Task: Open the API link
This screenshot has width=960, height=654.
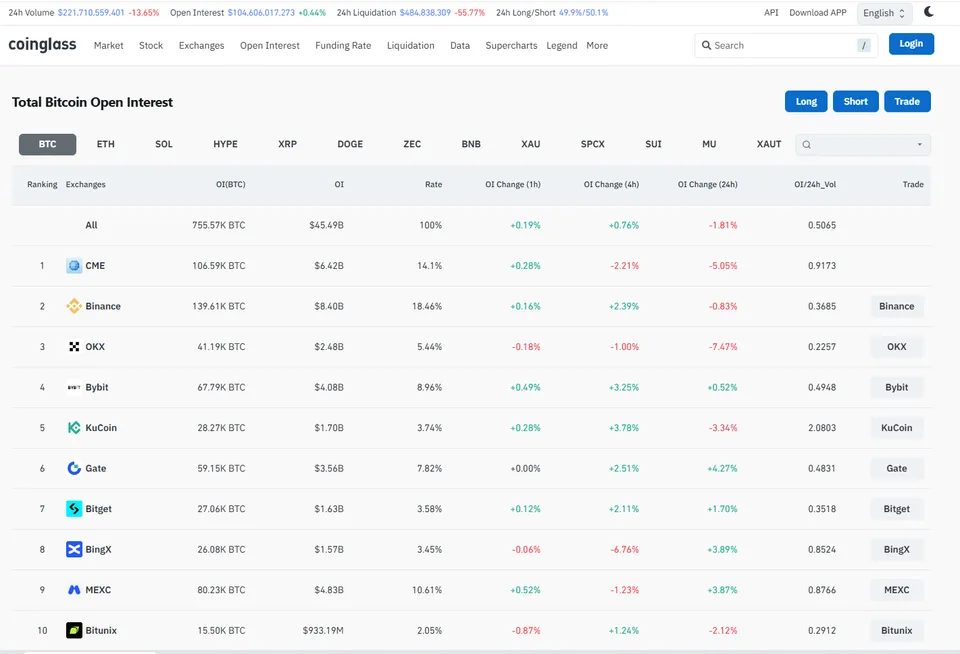Action: [x=771, y=12]
